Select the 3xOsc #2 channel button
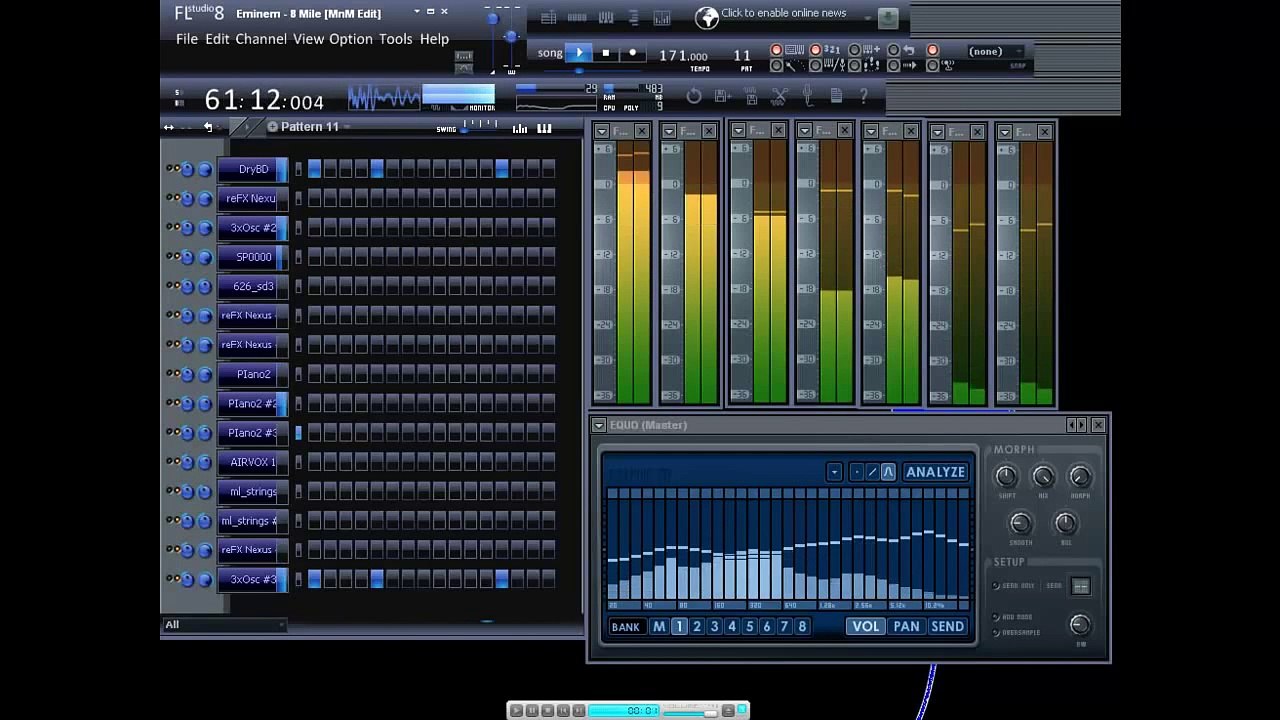Viewport: 1280px width, 720px height. click(253, 228)
